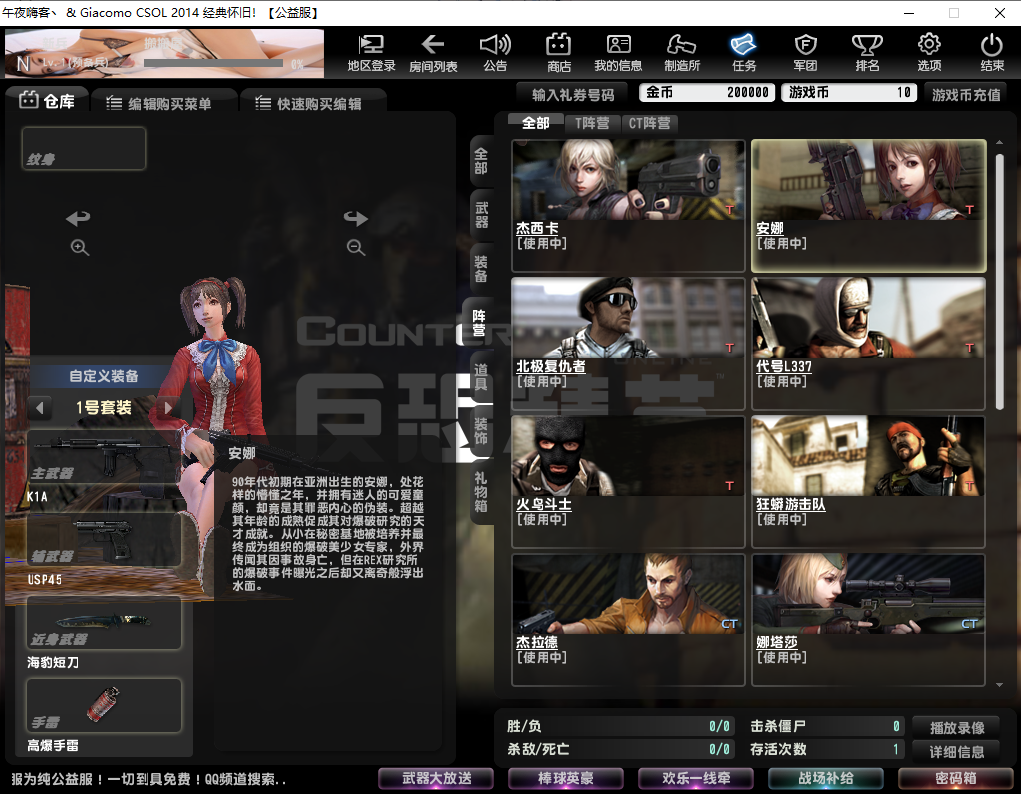Switch to previous loadout set arrow
This screenshot has width=1021, height=794.
click(40, 408)
